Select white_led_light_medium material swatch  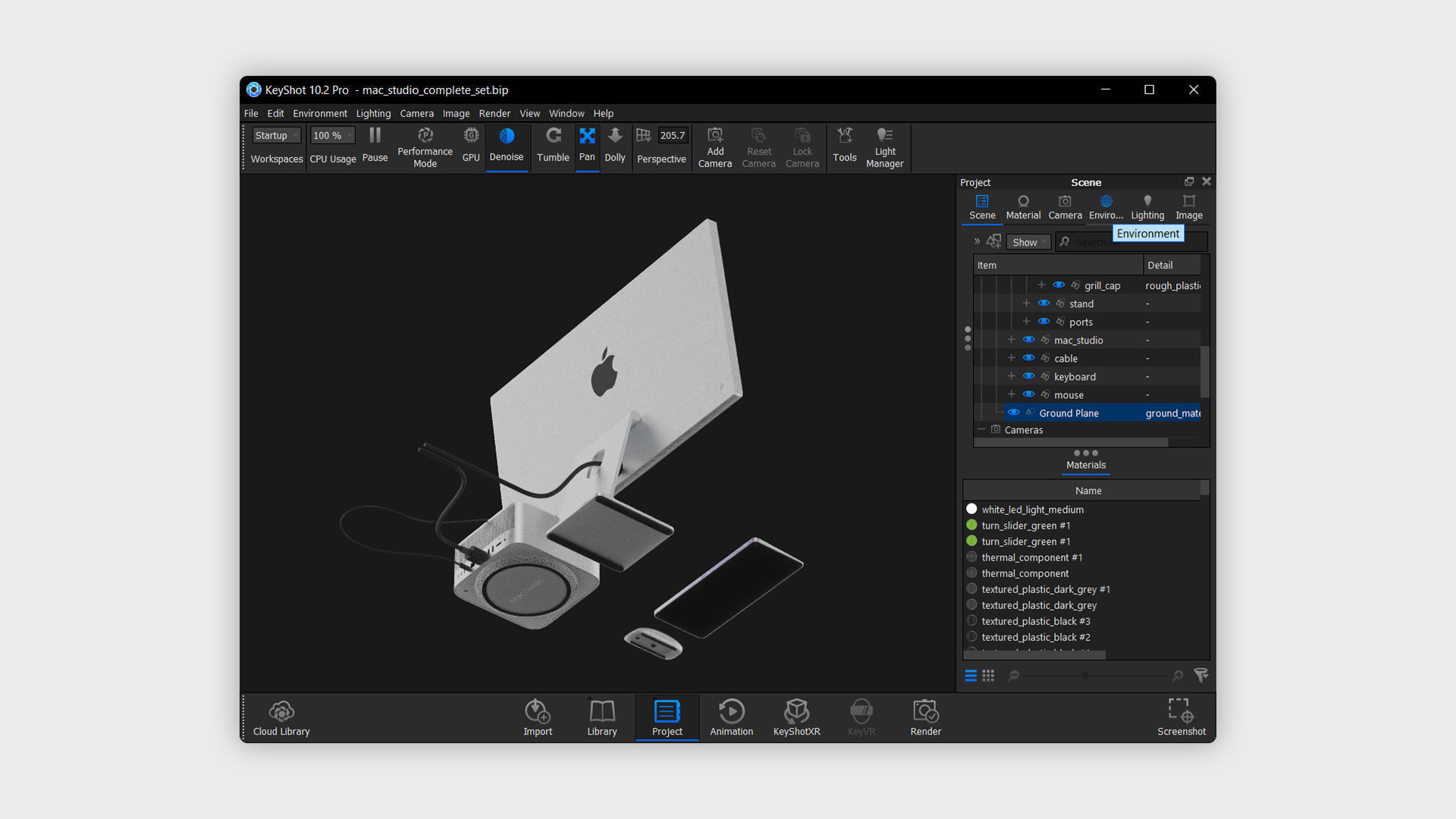(971, 509)
